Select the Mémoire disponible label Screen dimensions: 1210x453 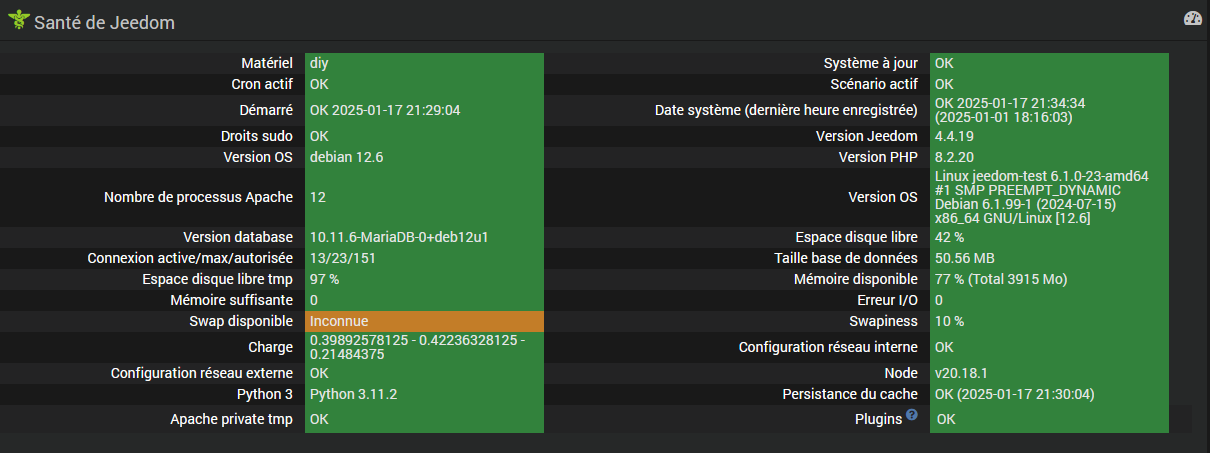tap(856, 279)
